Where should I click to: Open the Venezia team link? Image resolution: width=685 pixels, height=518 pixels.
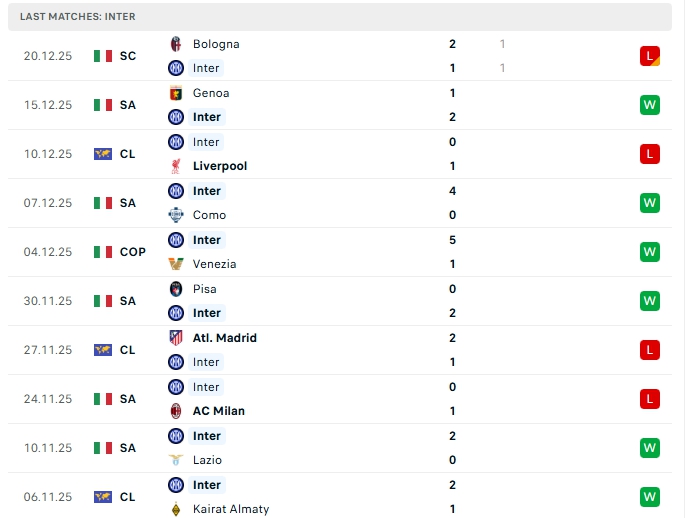coord(215,264)
